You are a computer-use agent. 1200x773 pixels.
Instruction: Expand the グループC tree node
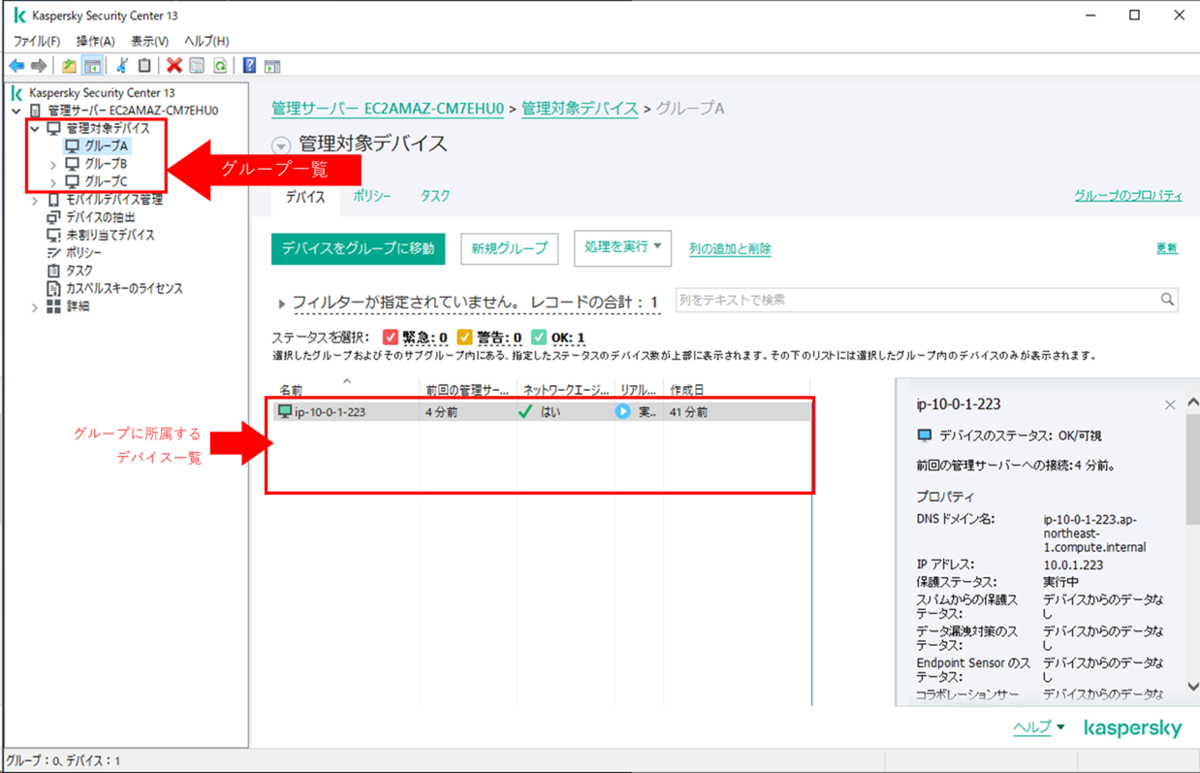53,181
